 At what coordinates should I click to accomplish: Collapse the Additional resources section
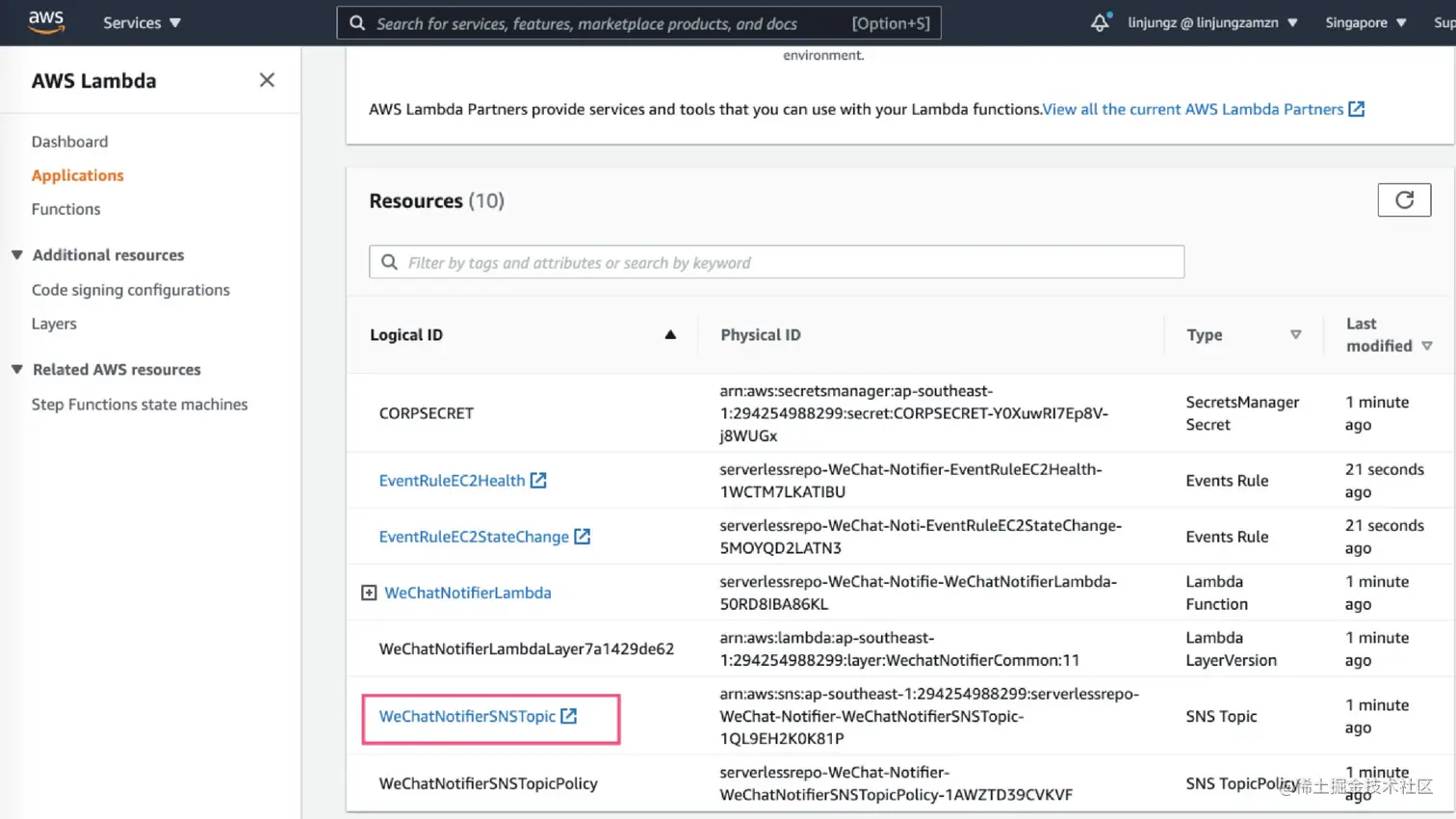[x=17, y=254]
